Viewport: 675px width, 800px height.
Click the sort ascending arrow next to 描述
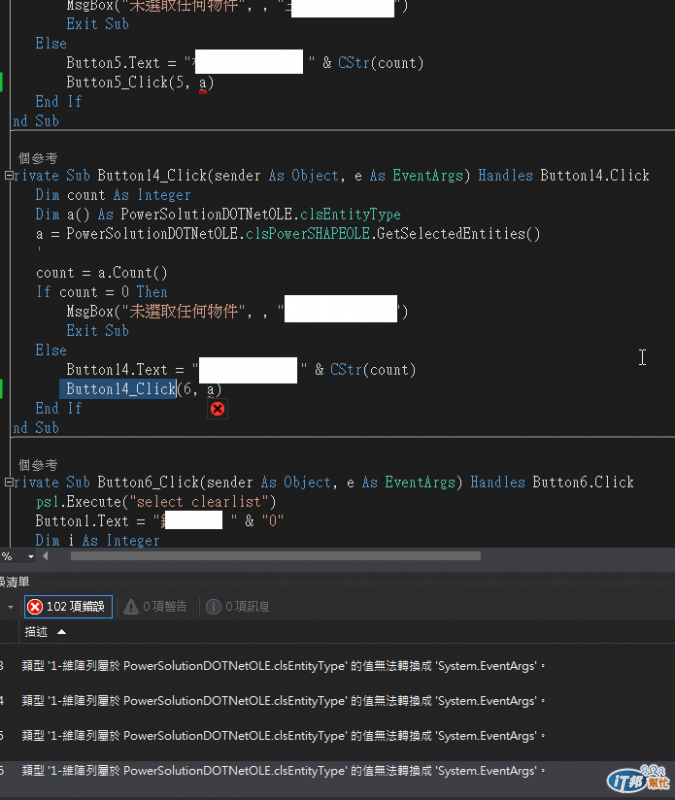pos(62,632)
